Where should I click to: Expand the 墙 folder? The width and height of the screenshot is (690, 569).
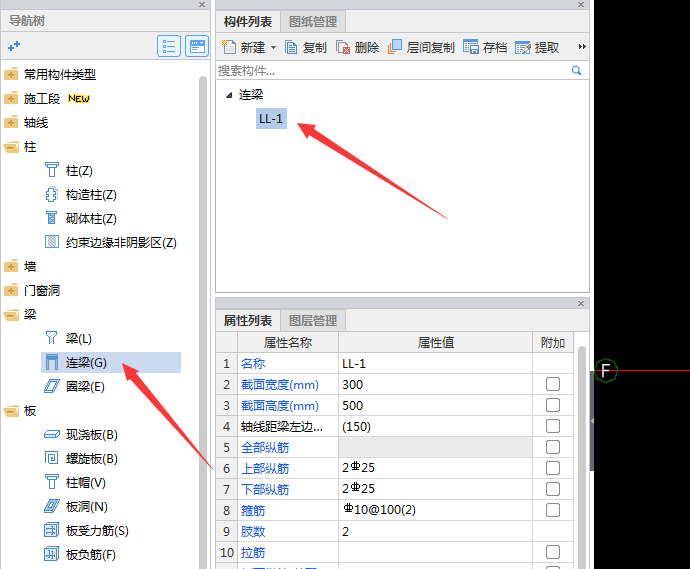(11, 266)
